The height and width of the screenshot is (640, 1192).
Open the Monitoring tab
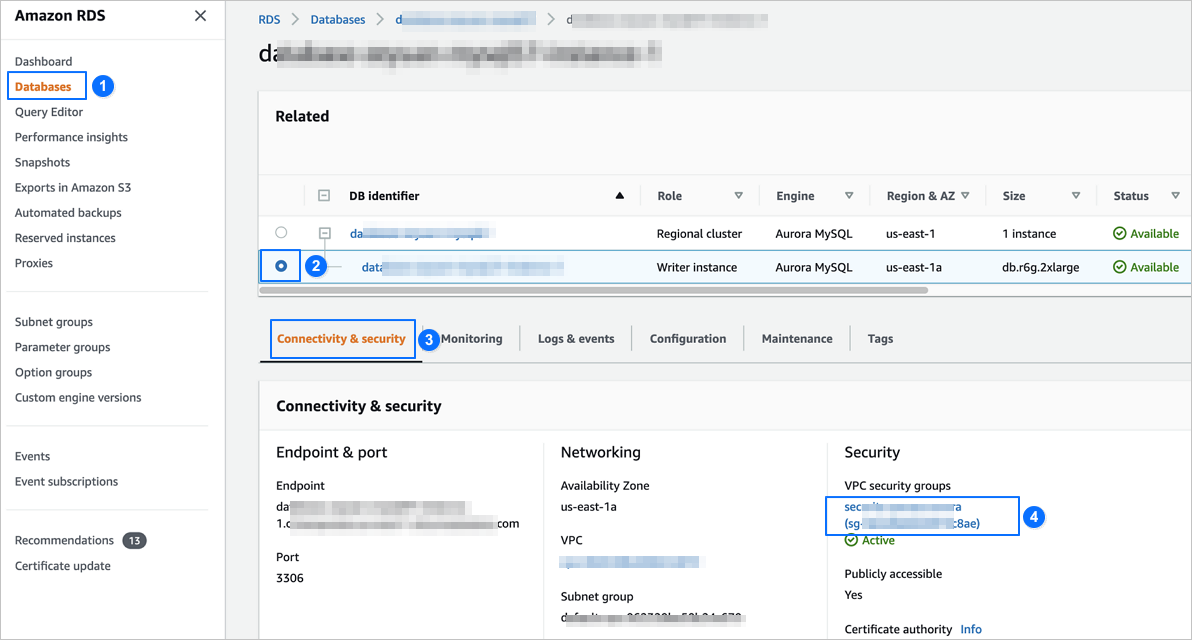(x=471, y=339)
